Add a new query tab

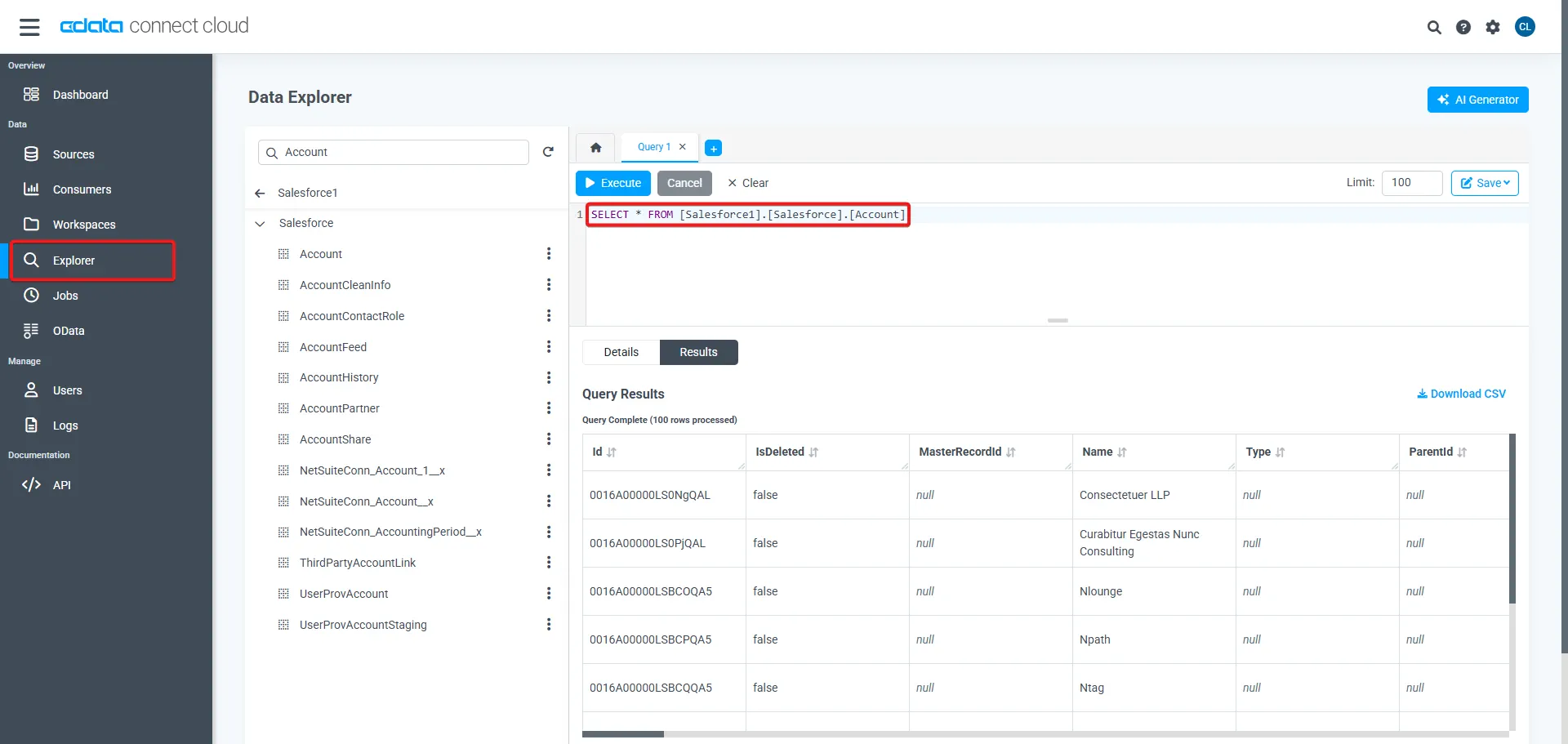click(713, 149)
